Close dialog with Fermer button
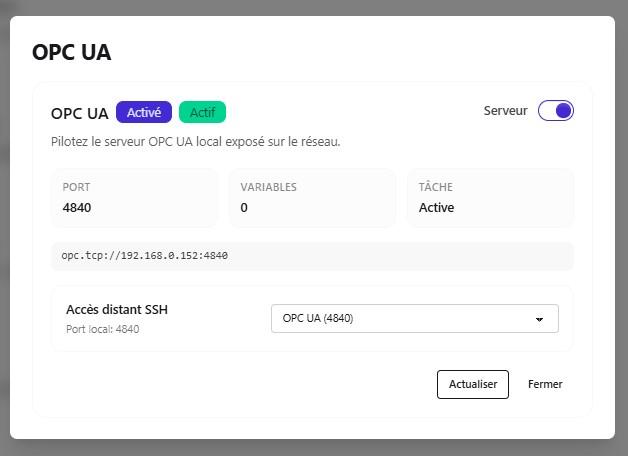 (545, 384)
